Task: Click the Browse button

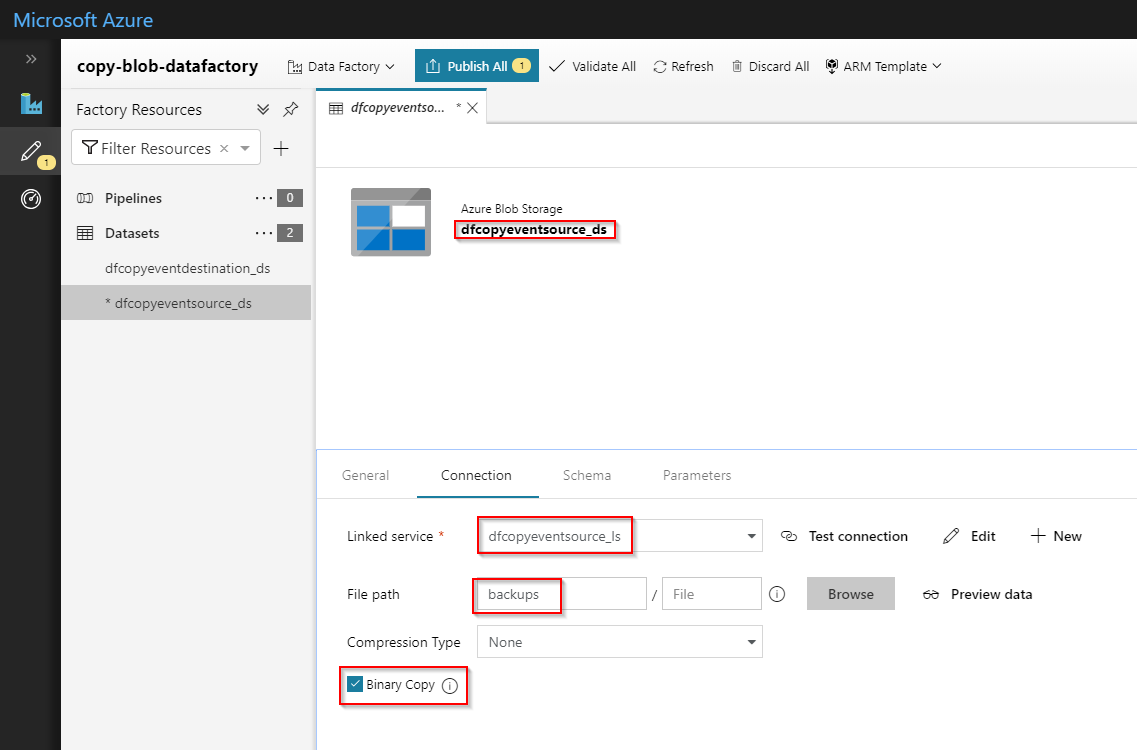Action: (851, 594)
